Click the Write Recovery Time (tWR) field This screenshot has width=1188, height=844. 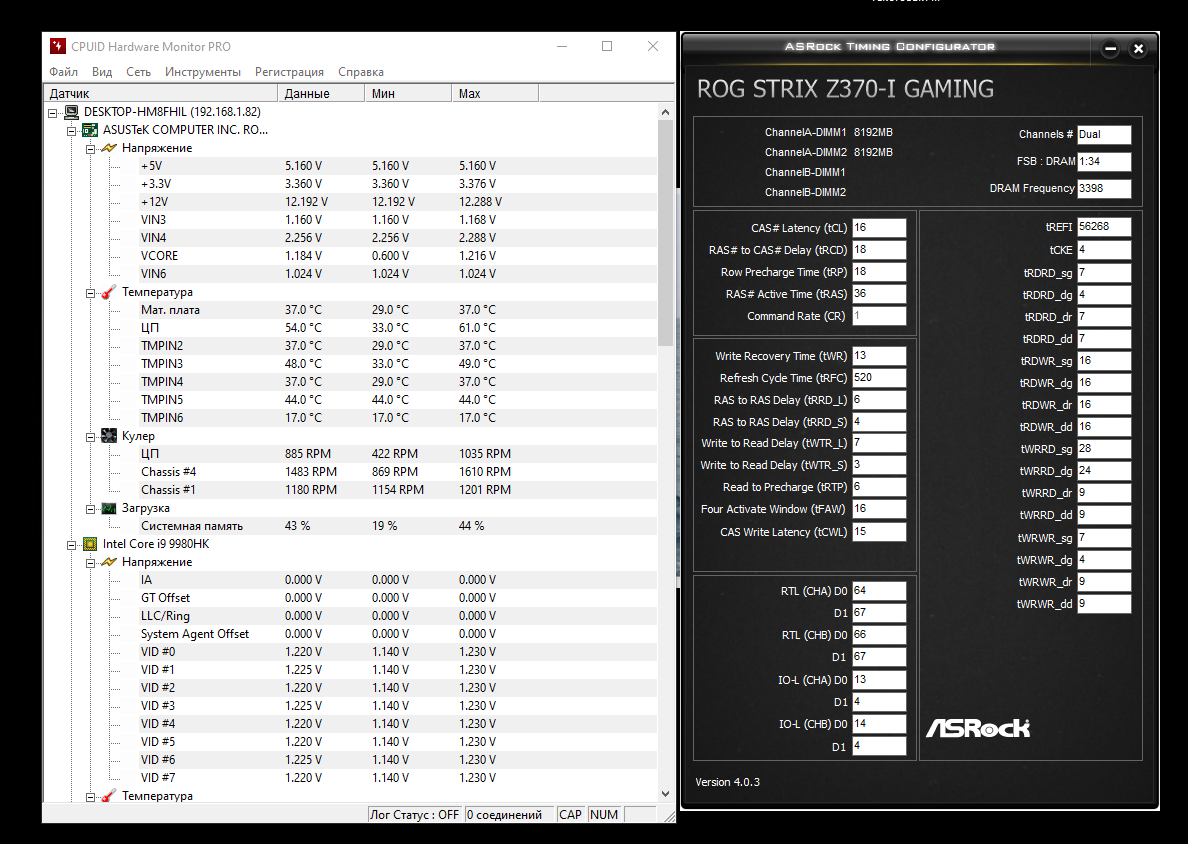point(879,356)
